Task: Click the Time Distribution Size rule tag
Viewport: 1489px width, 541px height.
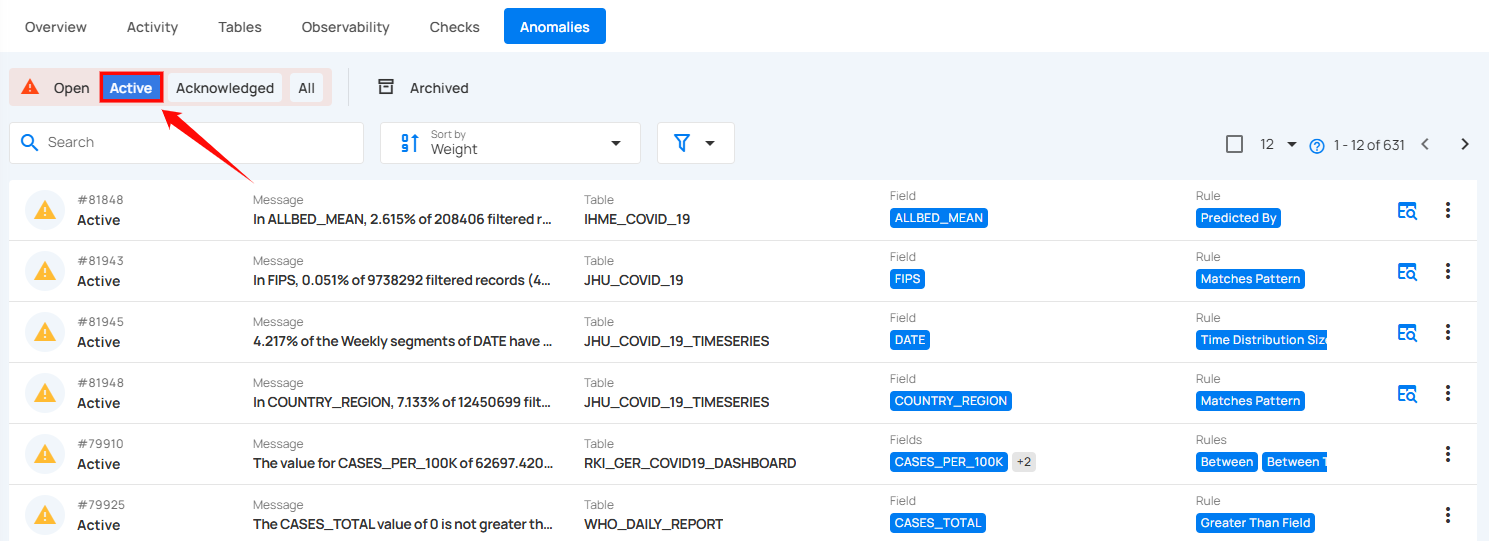Action: pos(1262,340)
